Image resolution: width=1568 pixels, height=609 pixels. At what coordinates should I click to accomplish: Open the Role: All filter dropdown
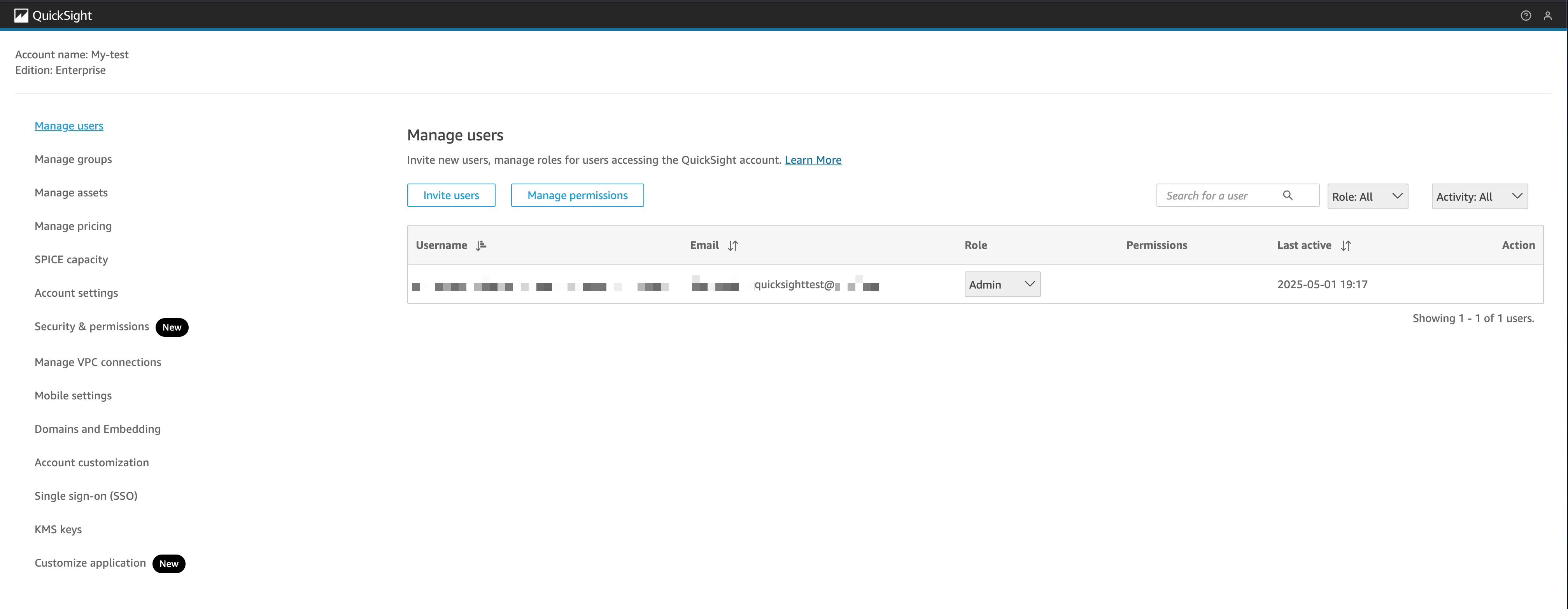(1367, 196)
